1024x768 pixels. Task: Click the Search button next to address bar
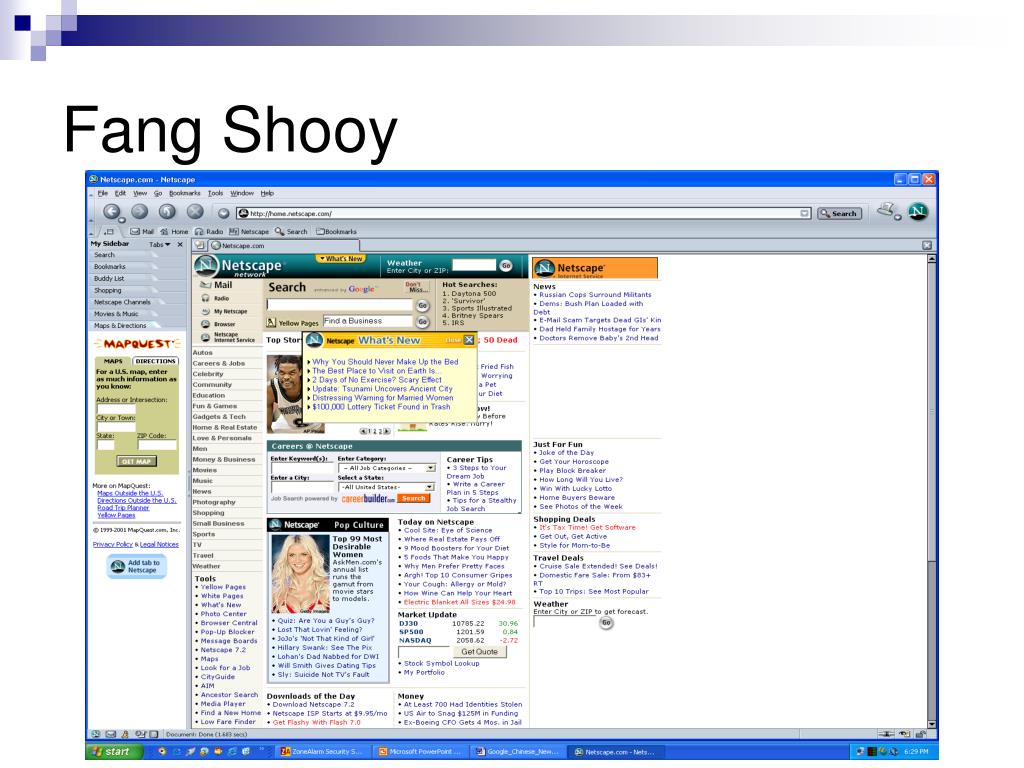(x=839, y=214)
